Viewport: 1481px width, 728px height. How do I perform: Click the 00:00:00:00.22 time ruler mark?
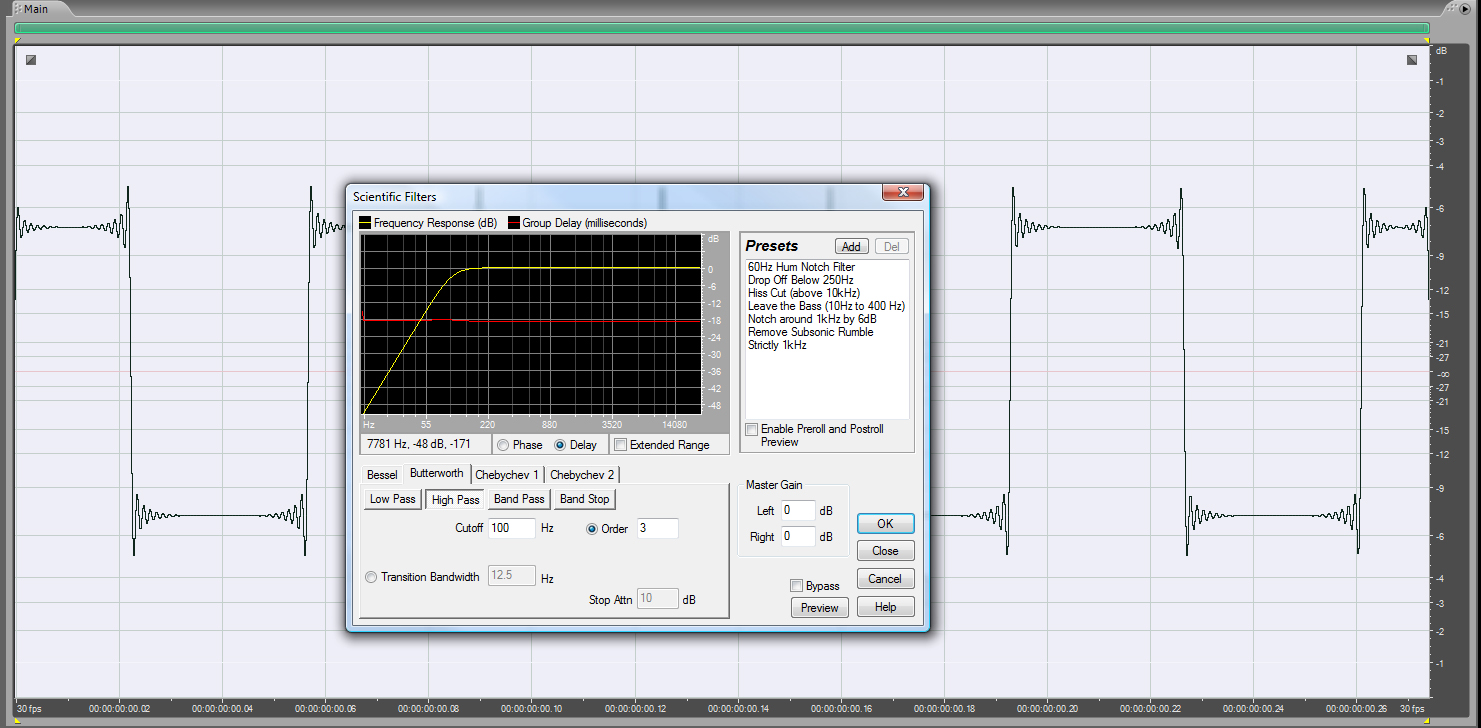pyautogui.click(x=1151, y=709)
